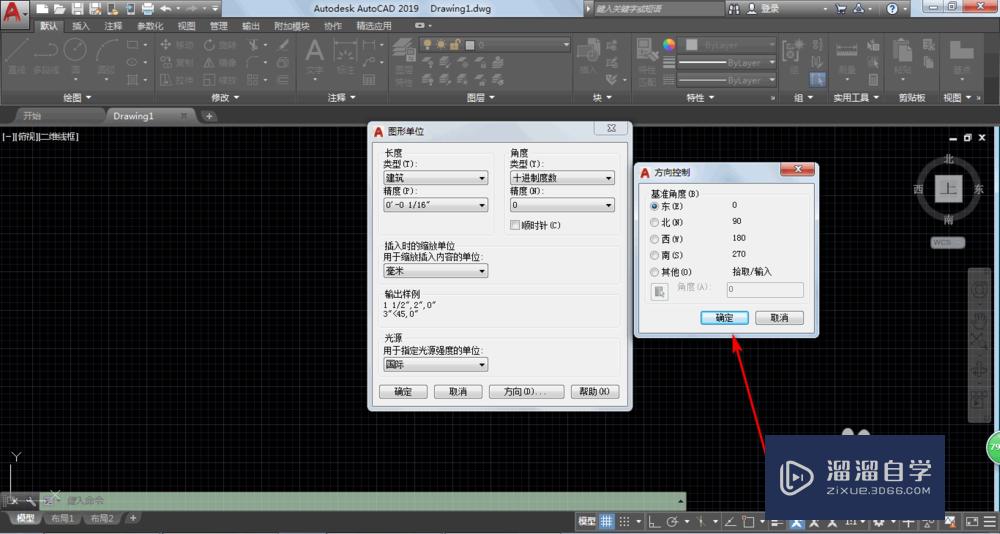
Task: Click the Help question mark icon
Action: click(892, 9)
